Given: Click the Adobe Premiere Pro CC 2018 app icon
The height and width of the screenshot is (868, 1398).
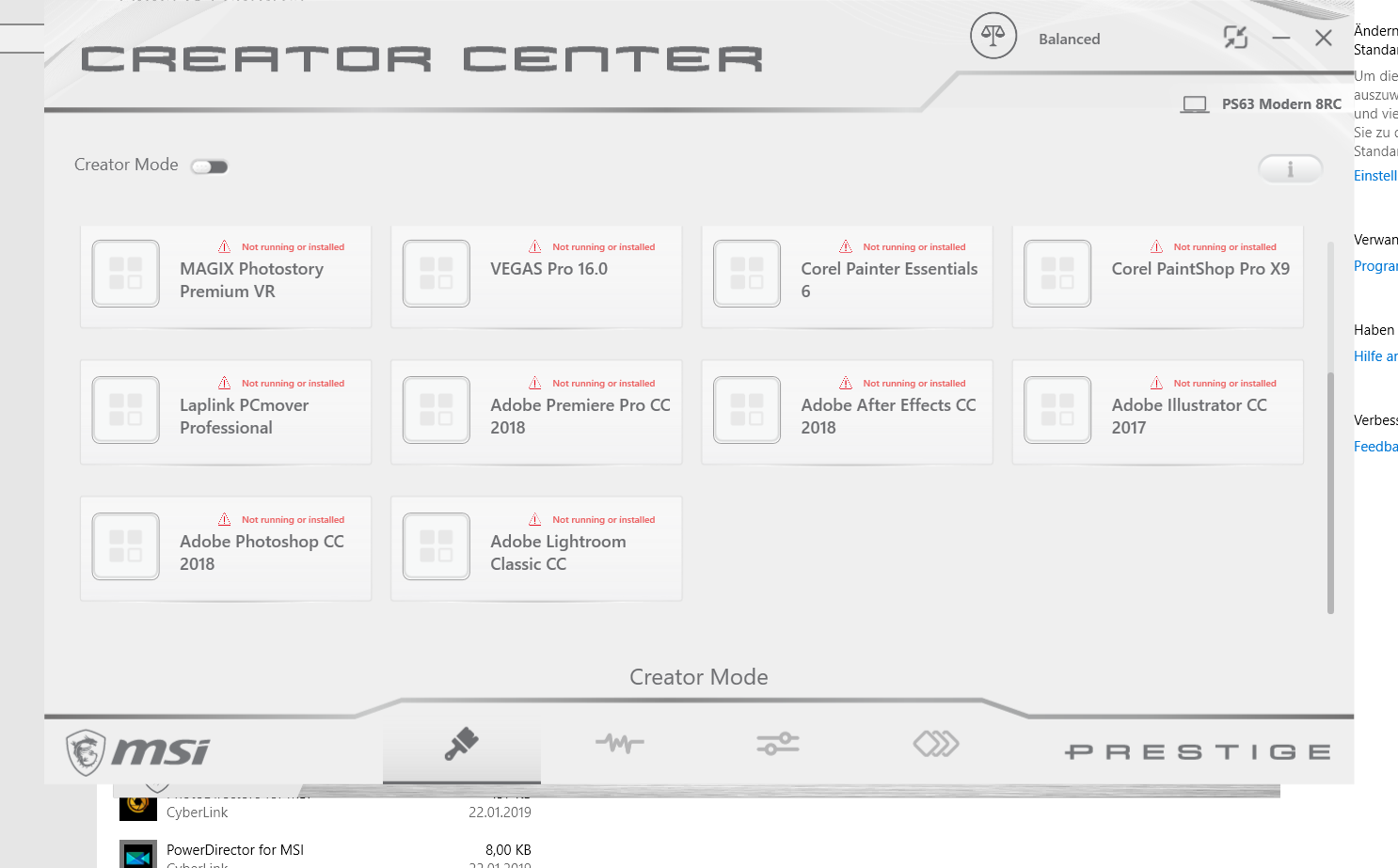Looking at the screenshot, I should click(x=437, y=410).
